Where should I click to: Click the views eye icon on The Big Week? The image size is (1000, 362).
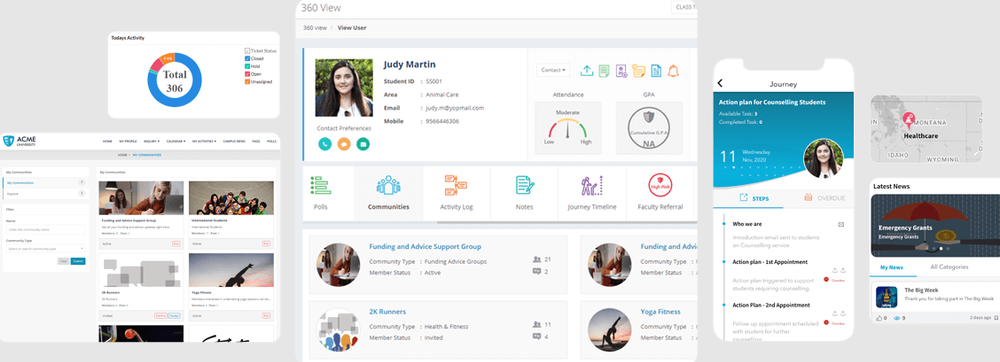click(x=896, y=317)
